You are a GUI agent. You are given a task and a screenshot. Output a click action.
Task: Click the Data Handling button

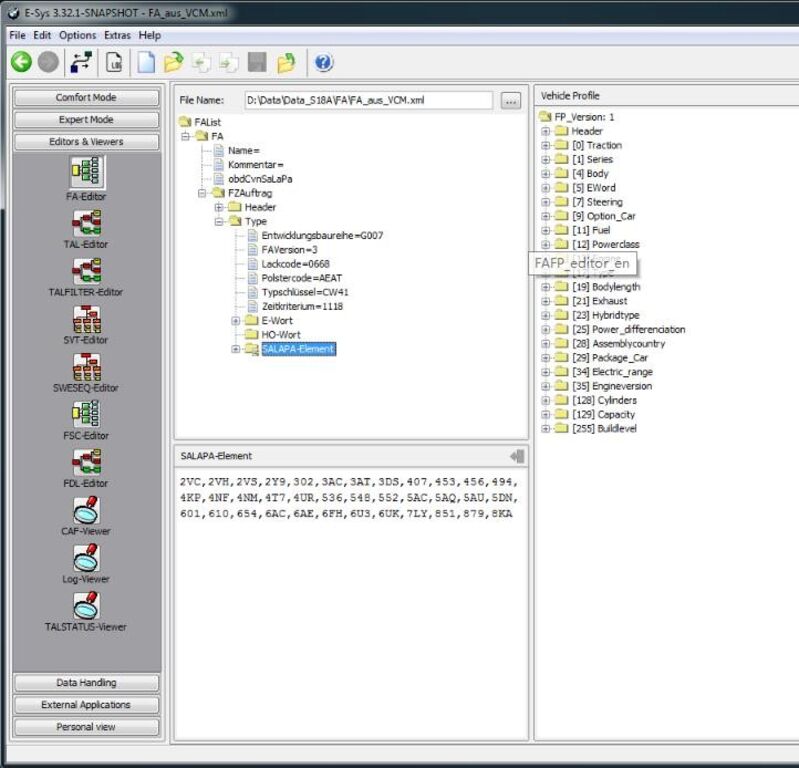(86, 682)
